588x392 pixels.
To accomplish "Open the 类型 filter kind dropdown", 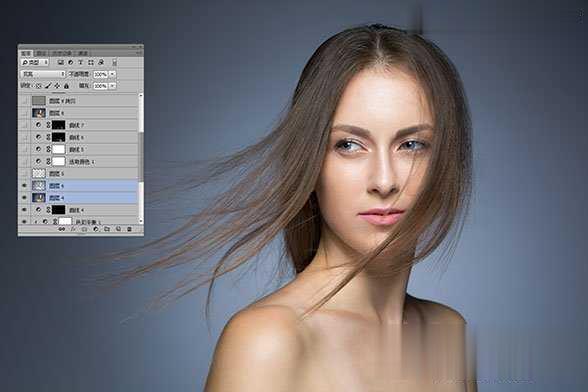I will (34, 62).
